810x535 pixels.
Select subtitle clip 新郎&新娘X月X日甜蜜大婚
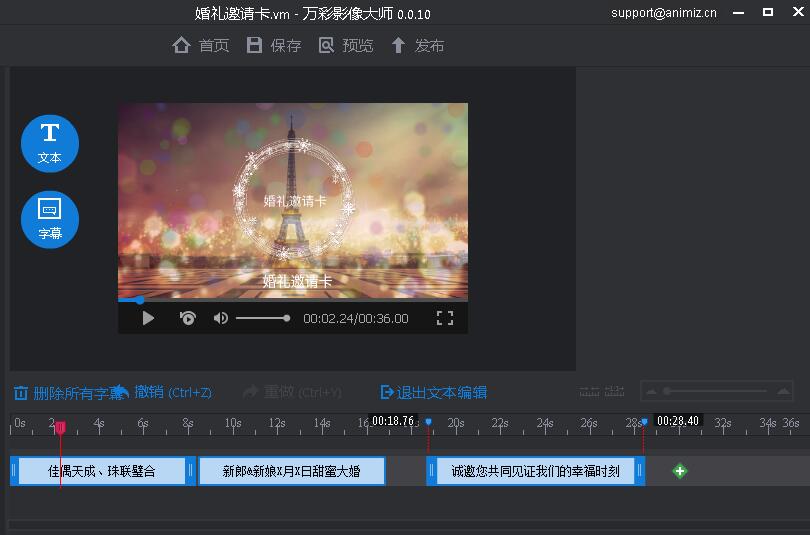coord(291,471)
